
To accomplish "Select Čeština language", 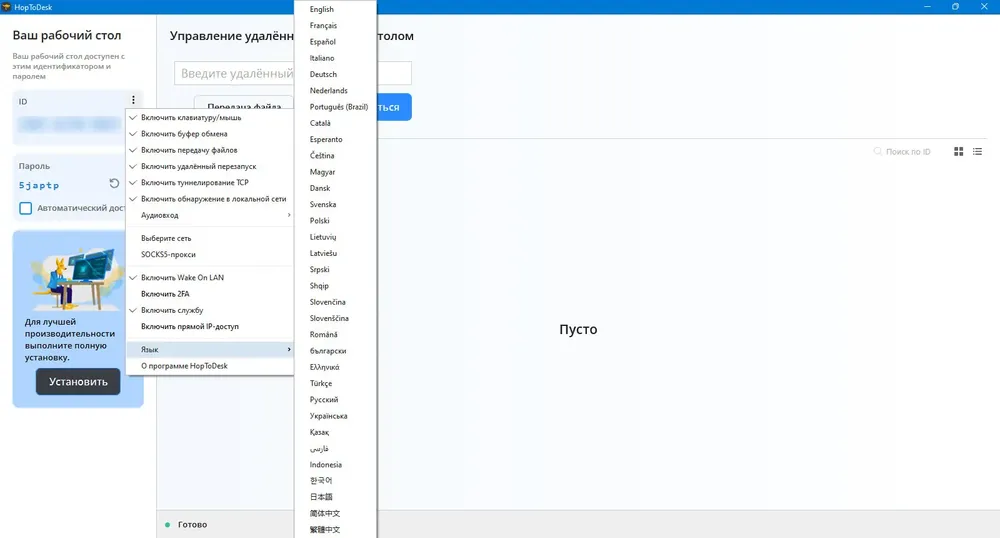I will [x=335, y=156].
